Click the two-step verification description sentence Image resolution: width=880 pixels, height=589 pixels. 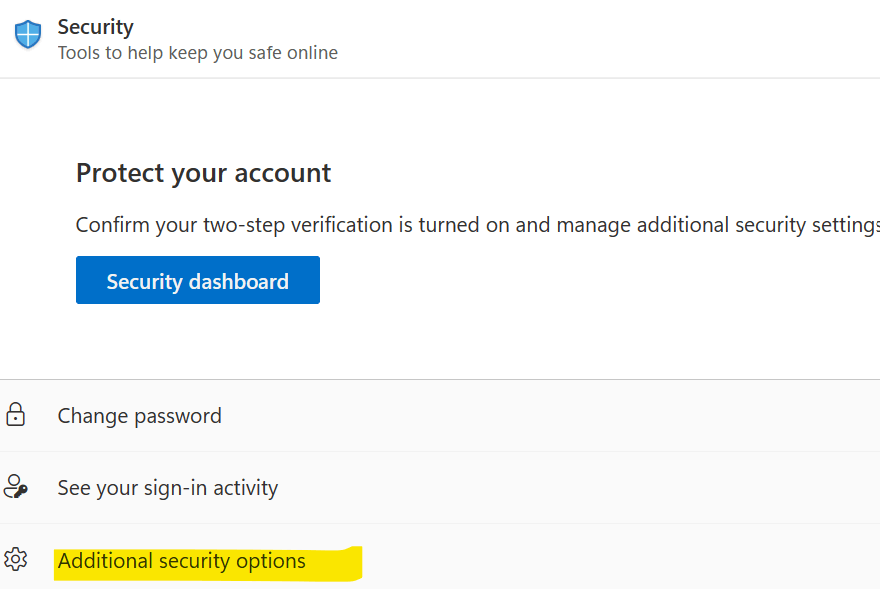coord(478,225)
